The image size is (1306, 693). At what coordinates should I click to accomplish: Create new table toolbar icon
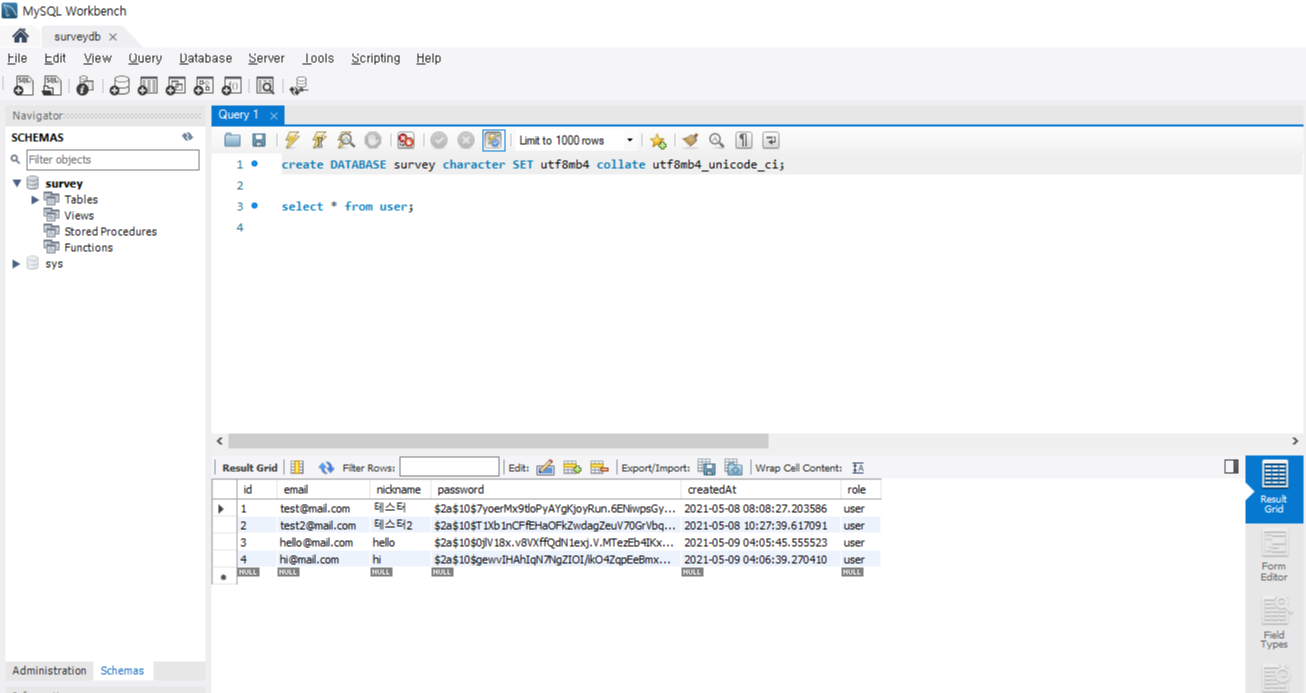148,86
